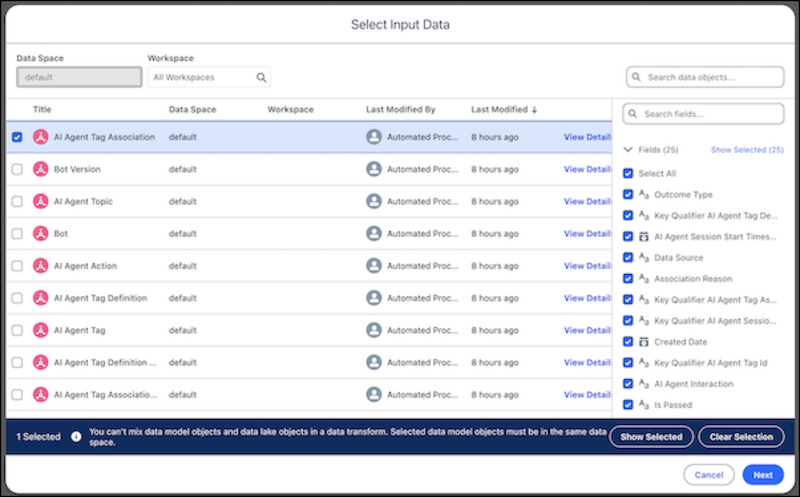Sort by the Title column header
800x497 pixels.
point(42,109)
